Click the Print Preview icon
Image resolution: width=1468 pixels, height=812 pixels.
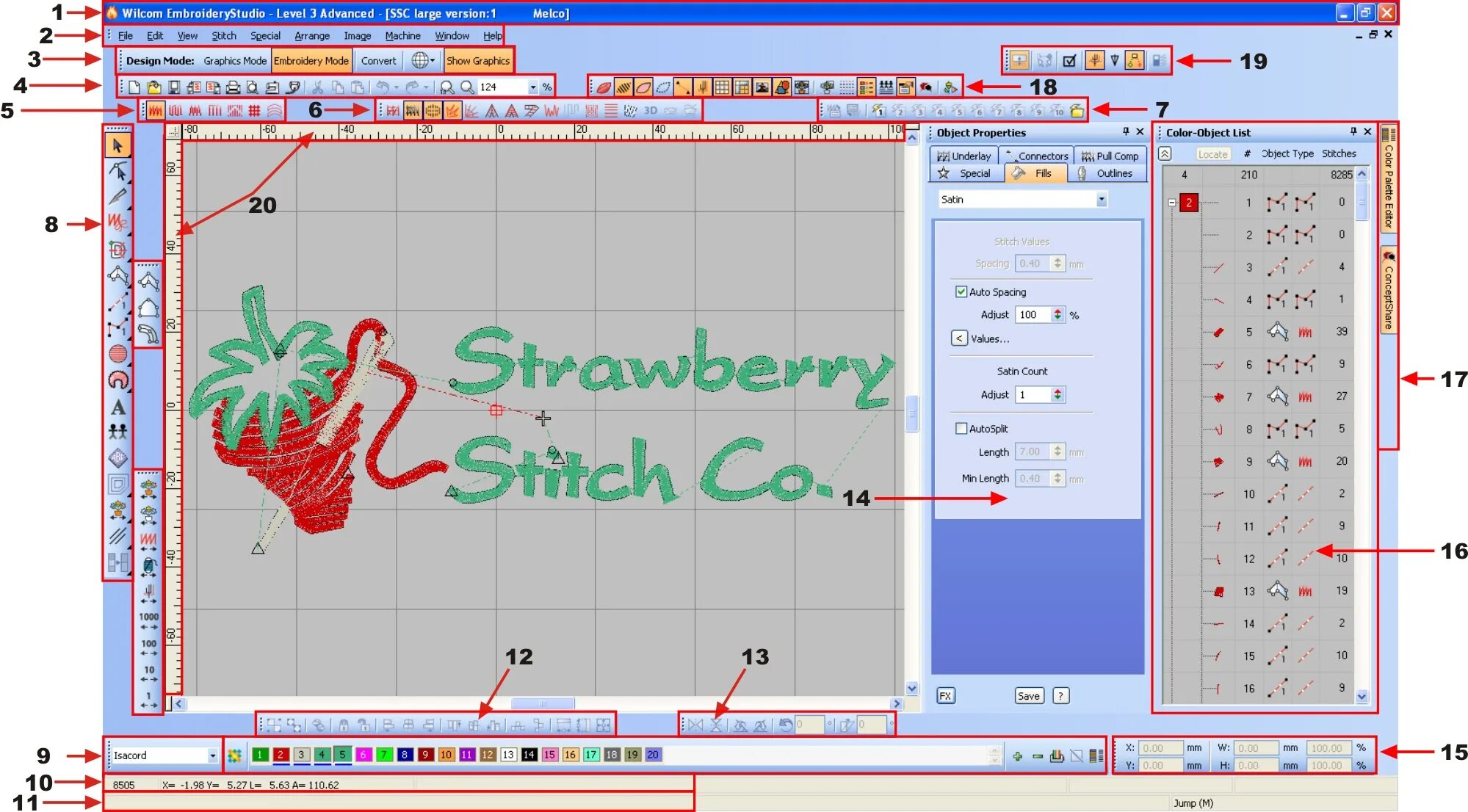(253, 87)
